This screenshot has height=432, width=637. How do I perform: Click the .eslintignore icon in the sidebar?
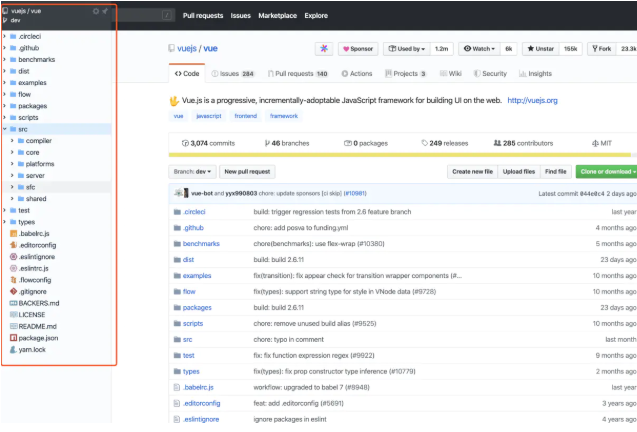pyautogui.click(x=13, y=257)
